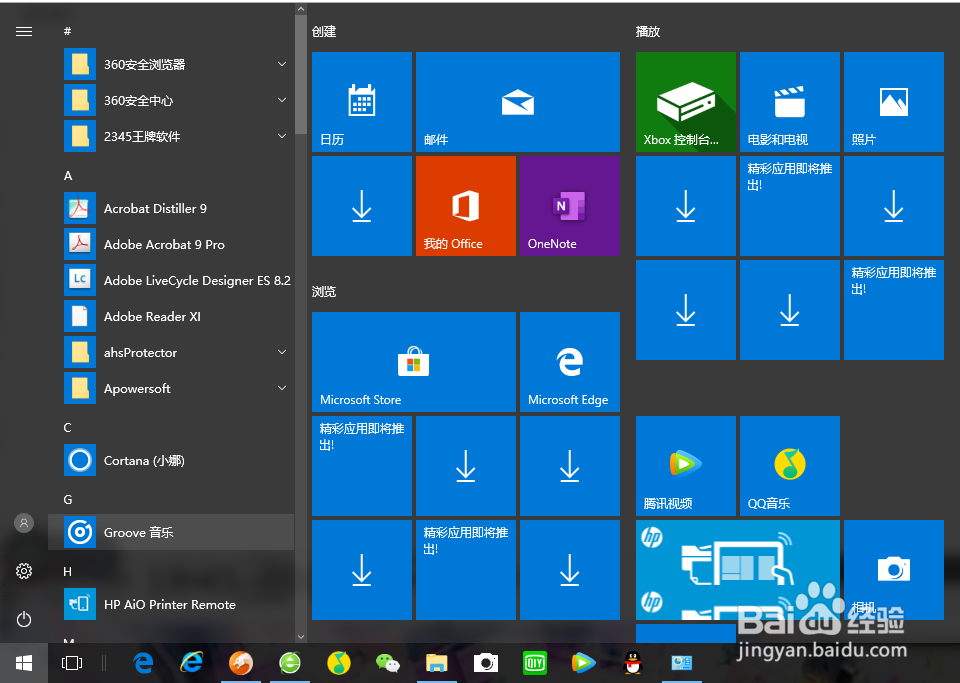This screenshot has width=960, height=683.
Task: Open the Camera app from the taskbar
Action: click(x=485, y=662)
